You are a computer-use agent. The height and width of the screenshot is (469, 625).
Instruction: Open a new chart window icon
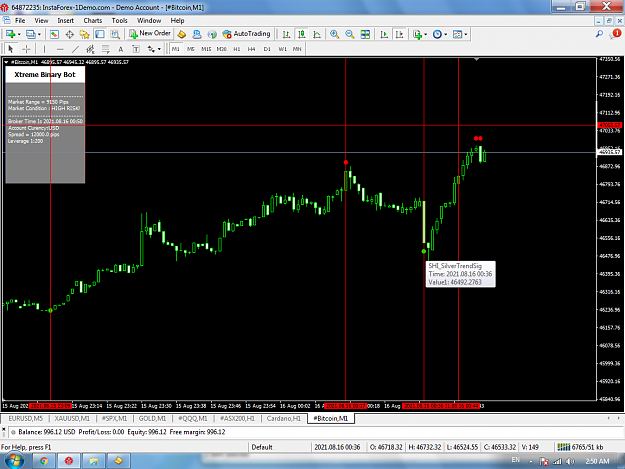click(x=10, y=34)
